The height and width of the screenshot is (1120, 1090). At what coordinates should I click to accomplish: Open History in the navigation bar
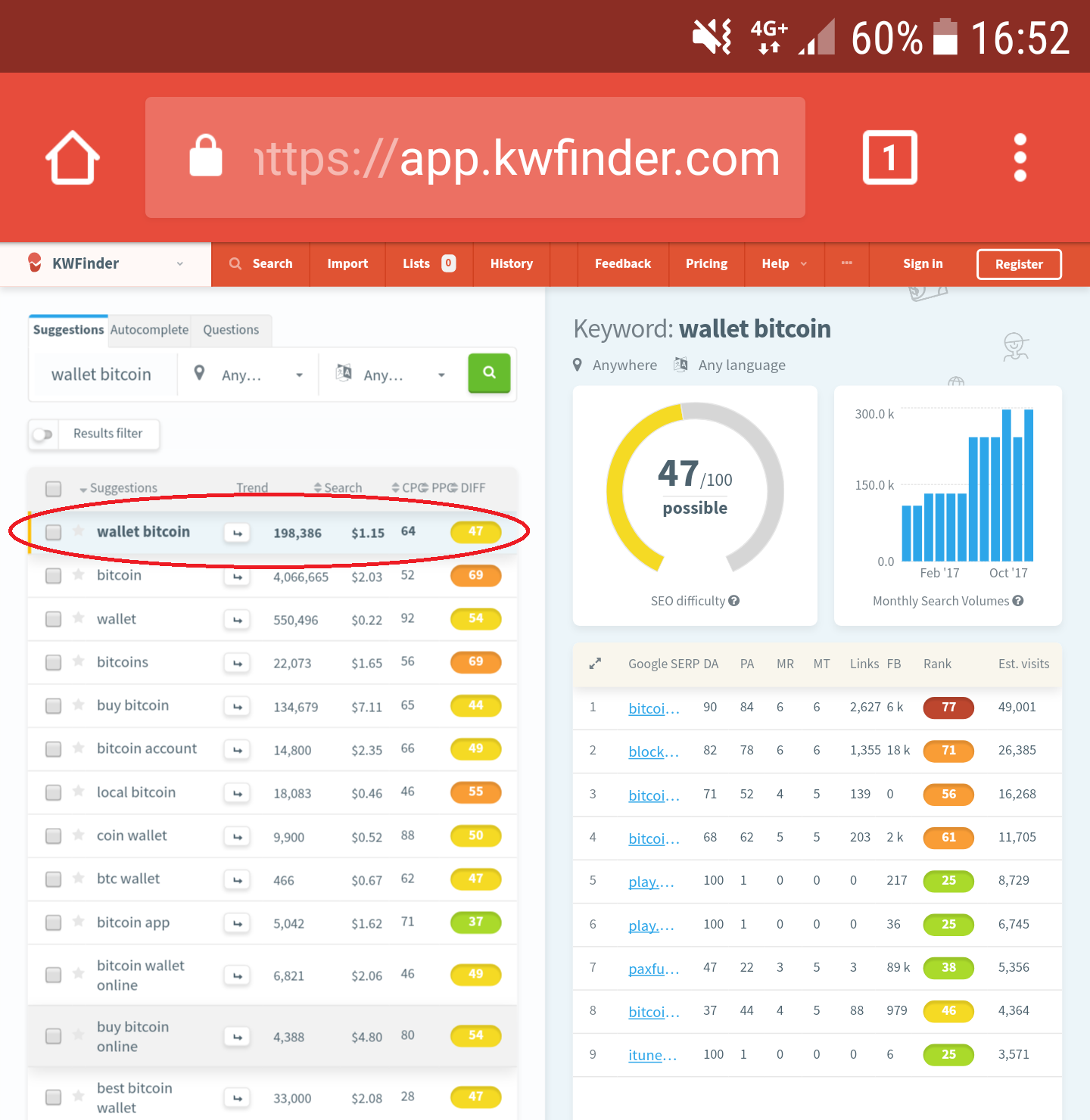pyautogui.click(x=512, y=263)
